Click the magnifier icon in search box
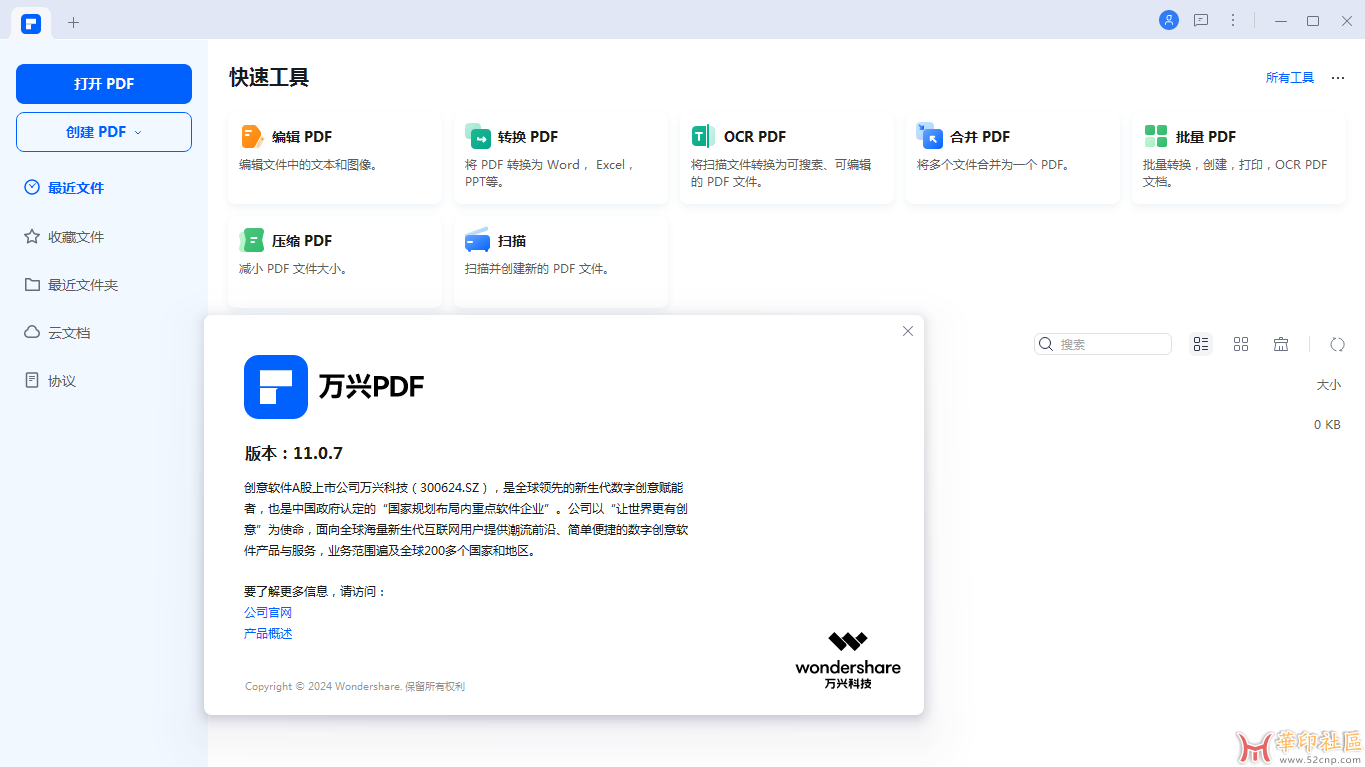 point(1046,344)
